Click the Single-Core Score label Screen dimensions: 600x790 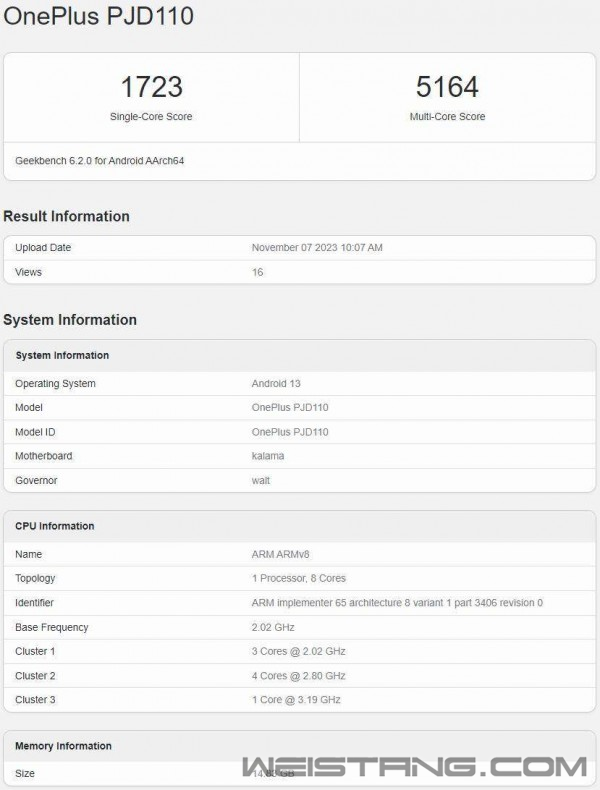pyautogui.click(x=151, y=116)
